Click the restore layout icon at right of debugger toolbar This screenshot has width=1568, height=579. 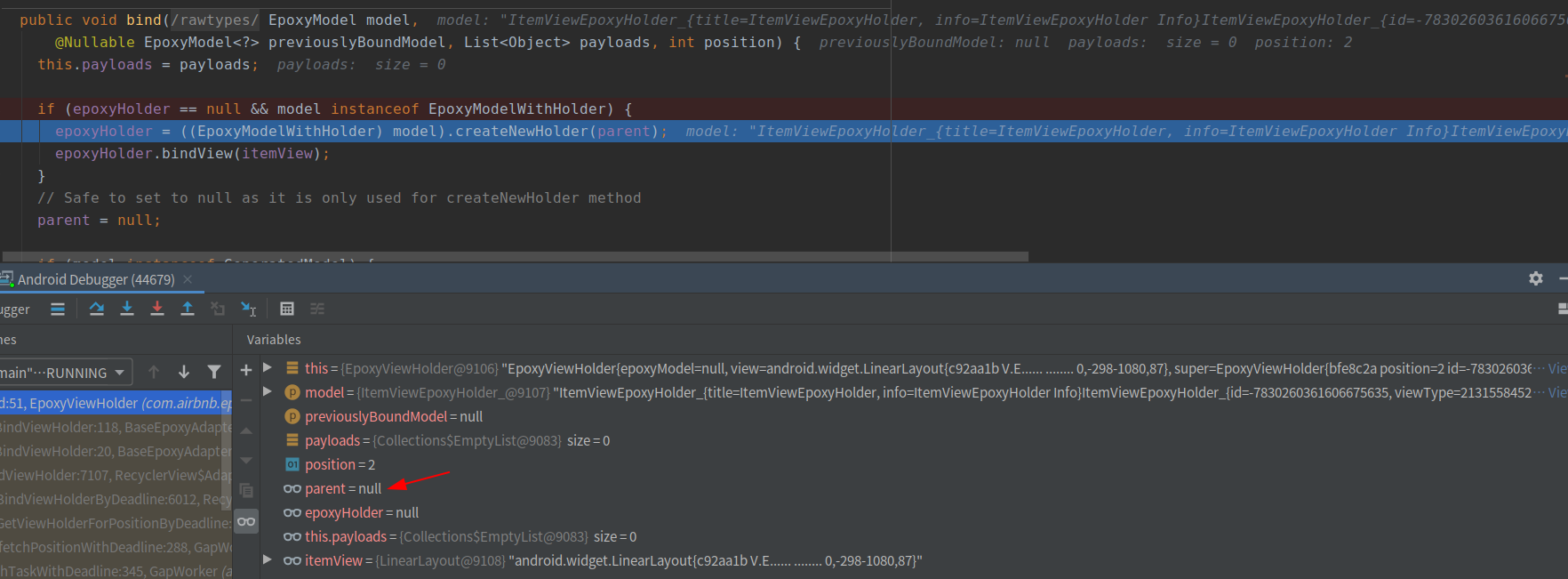(1563, 309)
